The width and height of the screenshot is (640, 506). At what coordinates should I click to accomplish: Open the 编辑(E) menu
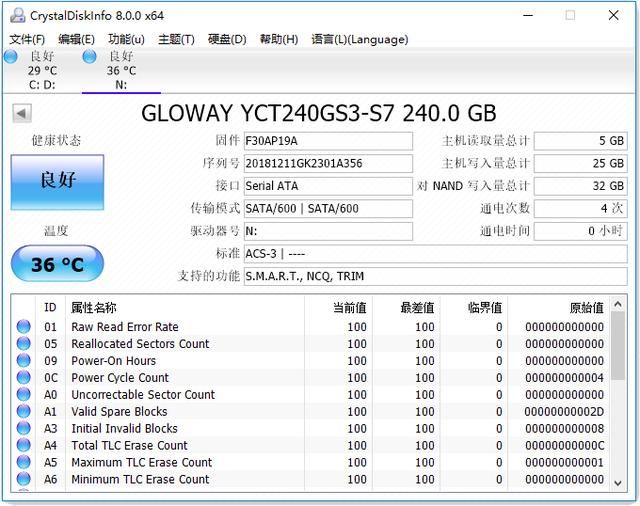(x=76, y=39)
